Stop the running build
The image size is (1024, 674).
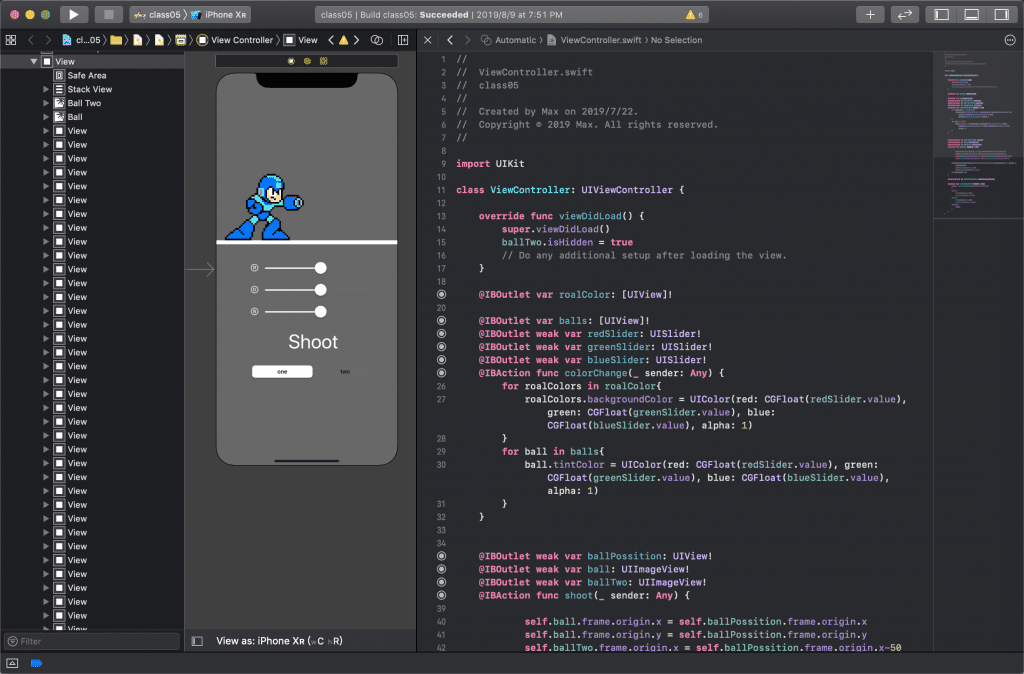point(108,14)
